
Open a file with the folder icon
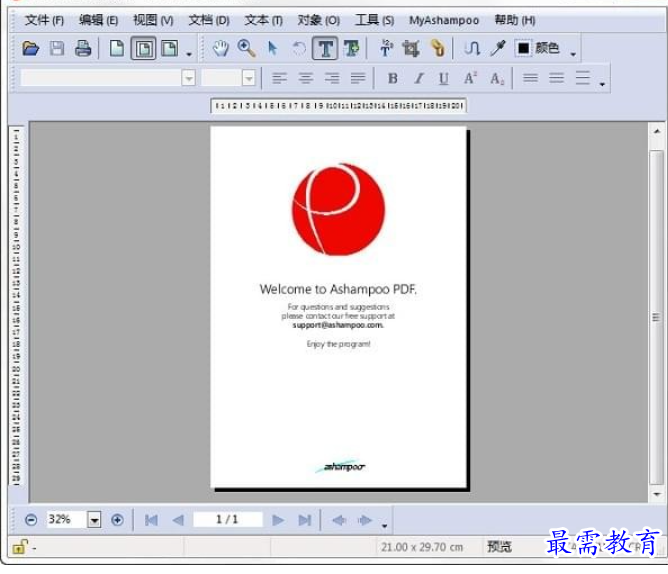(x=31, y=49)
